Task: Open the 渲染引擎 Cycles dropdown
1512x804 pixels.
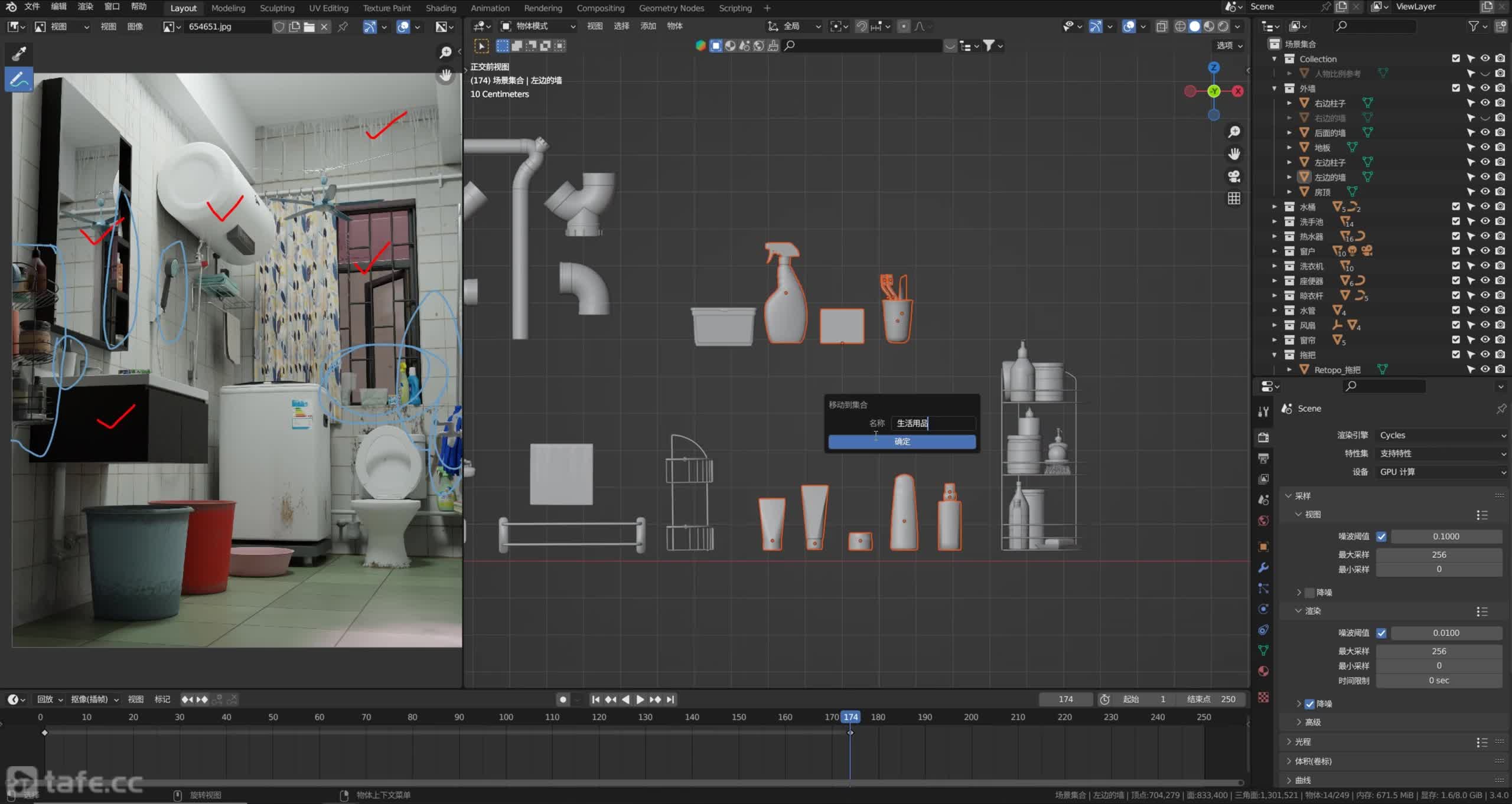Action: point(1442,435)
